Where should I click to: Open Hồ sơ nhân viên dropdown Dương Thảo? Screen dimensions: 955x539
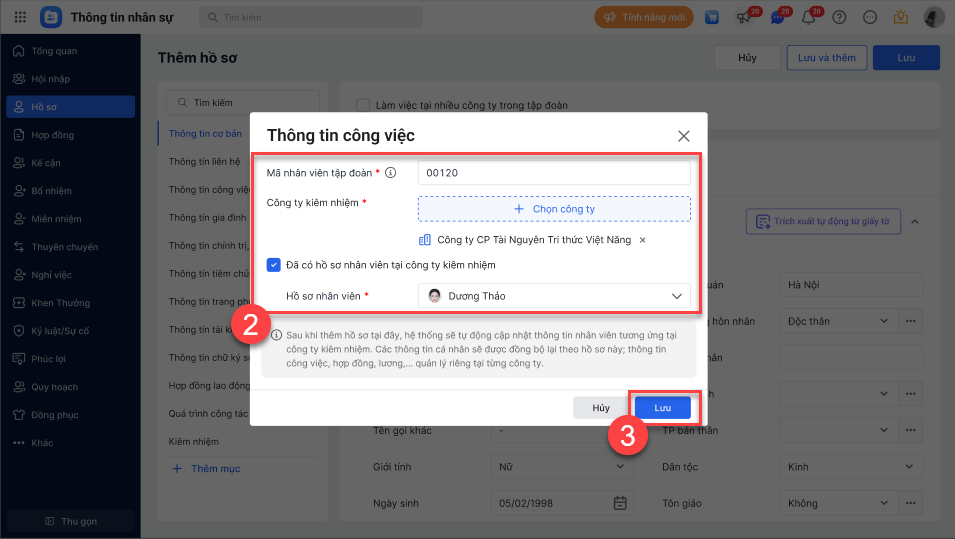[554, 296]
